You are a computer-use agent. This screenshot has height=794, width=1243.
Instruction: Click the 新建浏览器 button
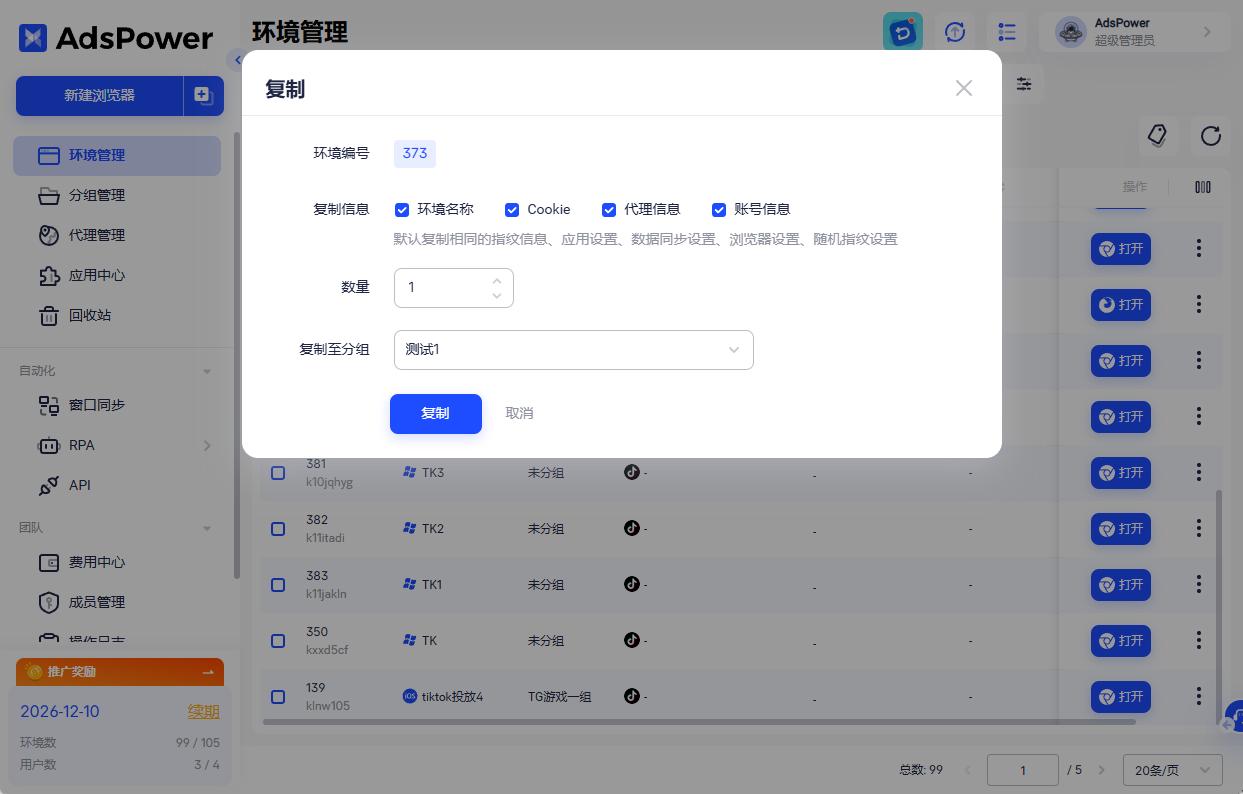[x=100, y=96]
